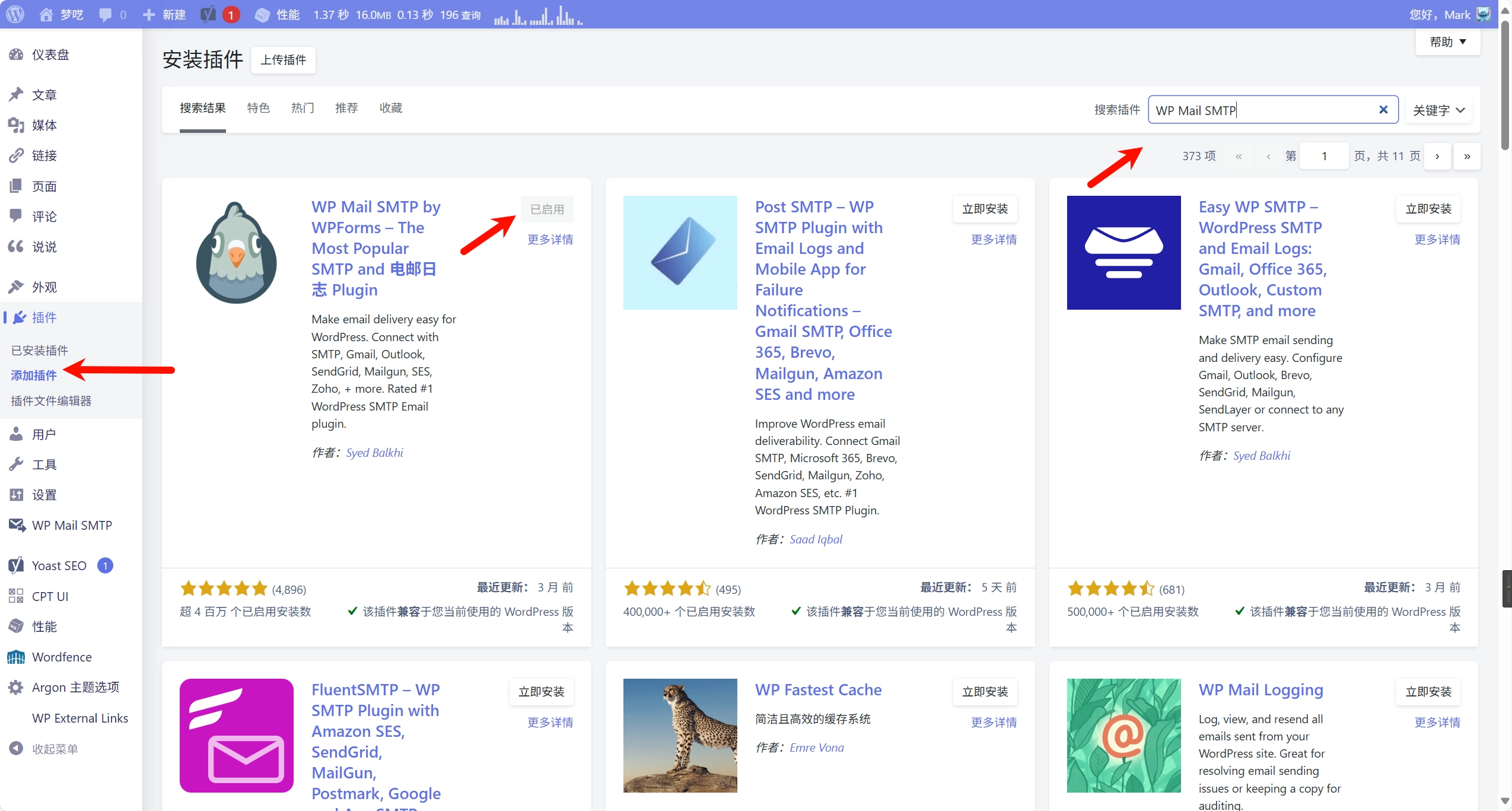Screen dimensions: 1512x811
Task: Open Argon 主题选项 gear icon
Action: [16, 687]
